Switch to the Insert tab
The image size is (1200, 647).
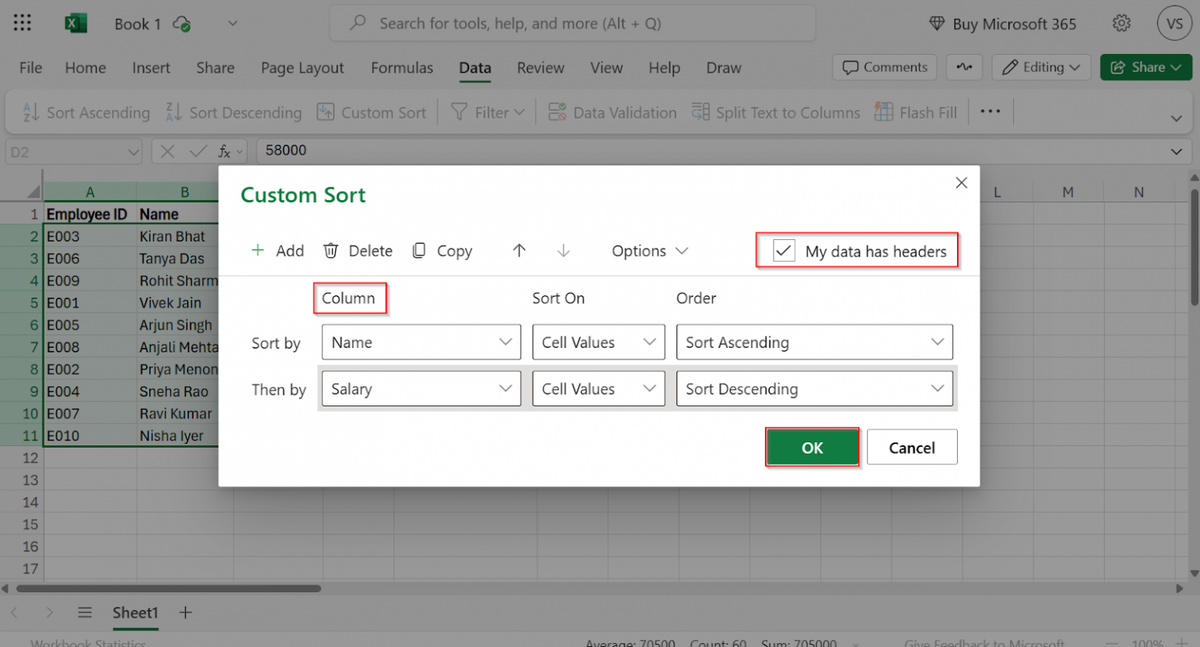(151, 67)
